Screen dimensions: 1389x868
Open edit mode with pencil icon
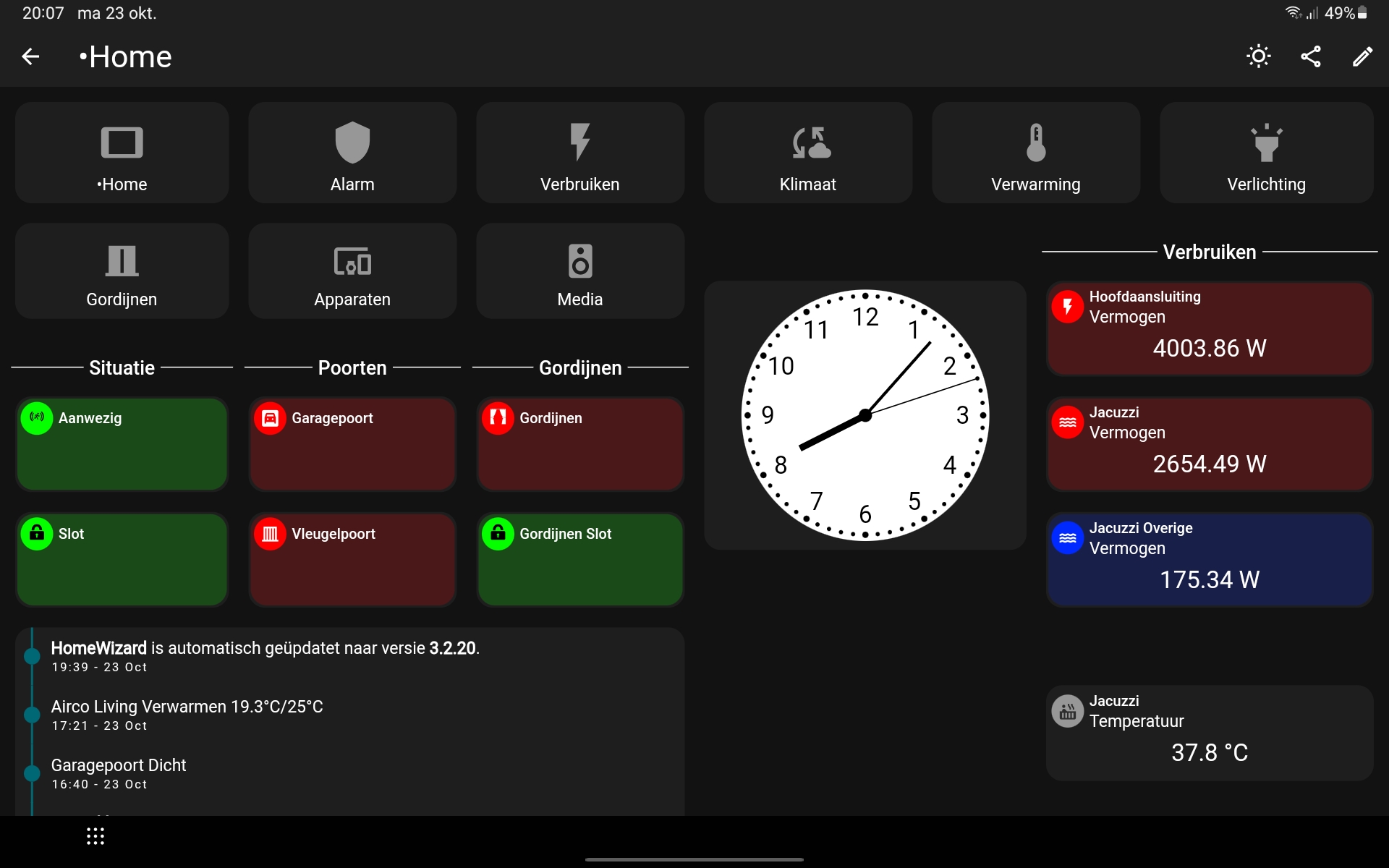point(1363,56)
